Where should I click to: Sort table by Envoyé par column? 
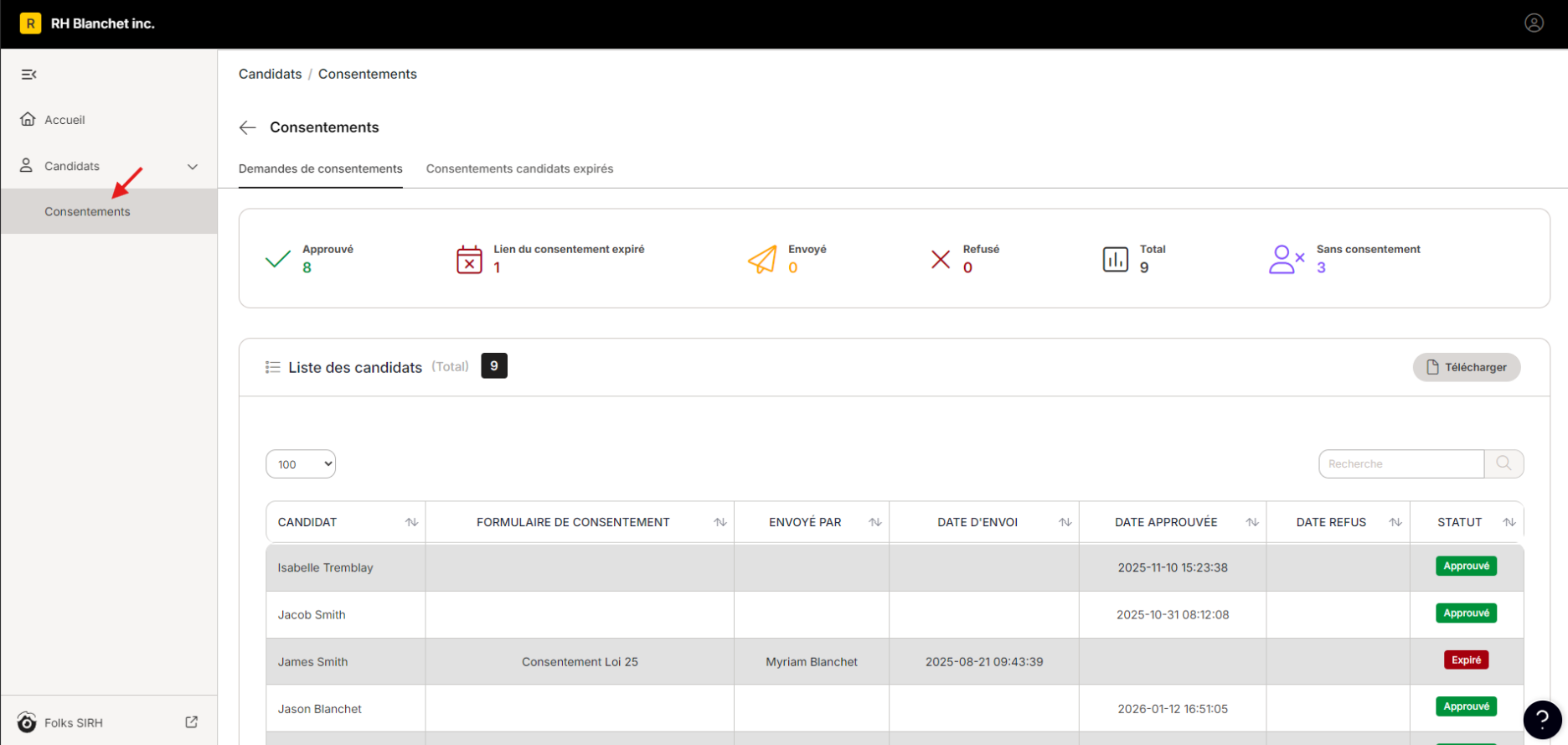pos(875,522)
